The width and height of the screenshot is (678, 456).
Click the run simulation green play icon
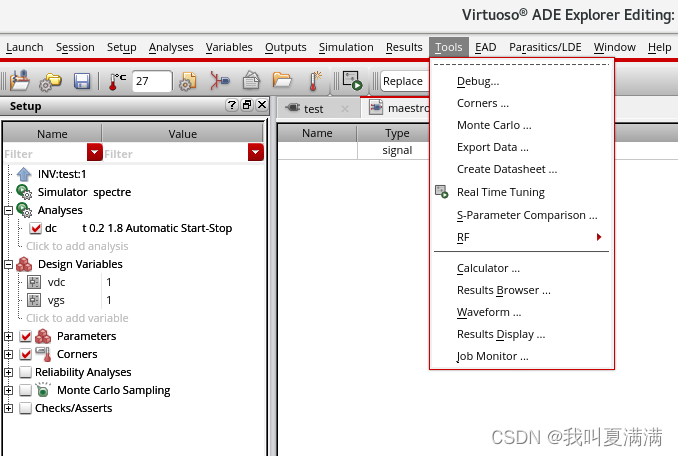352,81
